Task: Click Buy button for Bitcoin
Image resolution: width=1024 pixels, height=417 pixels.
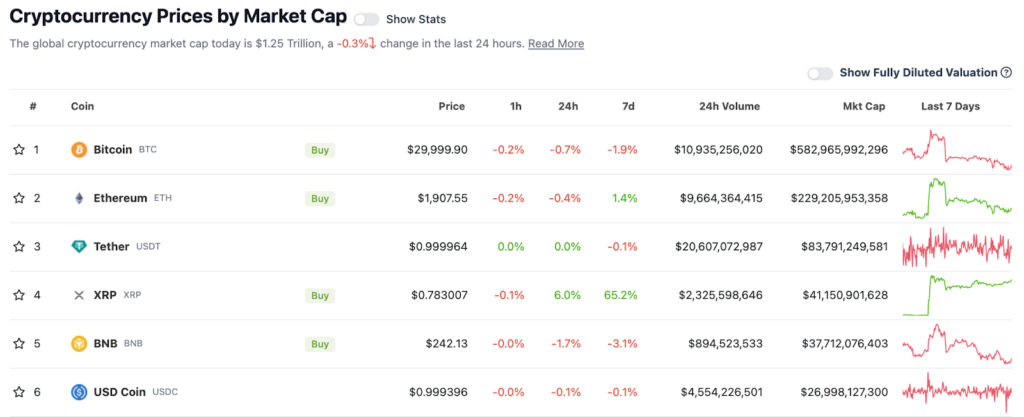Action: (x=320, y=150)
